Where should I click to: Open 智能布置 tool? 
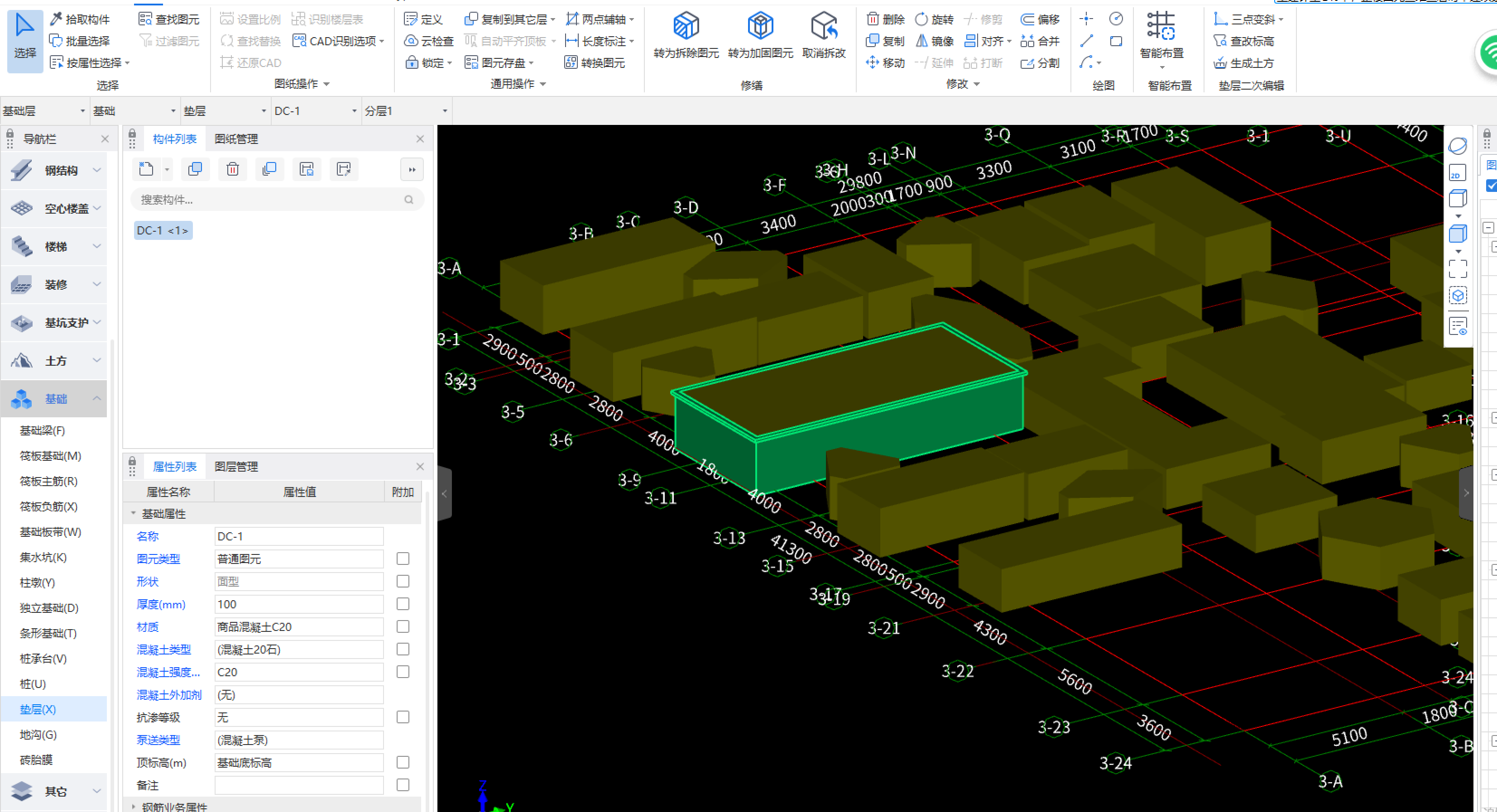pyautogui.click(x=1161, y=36)
